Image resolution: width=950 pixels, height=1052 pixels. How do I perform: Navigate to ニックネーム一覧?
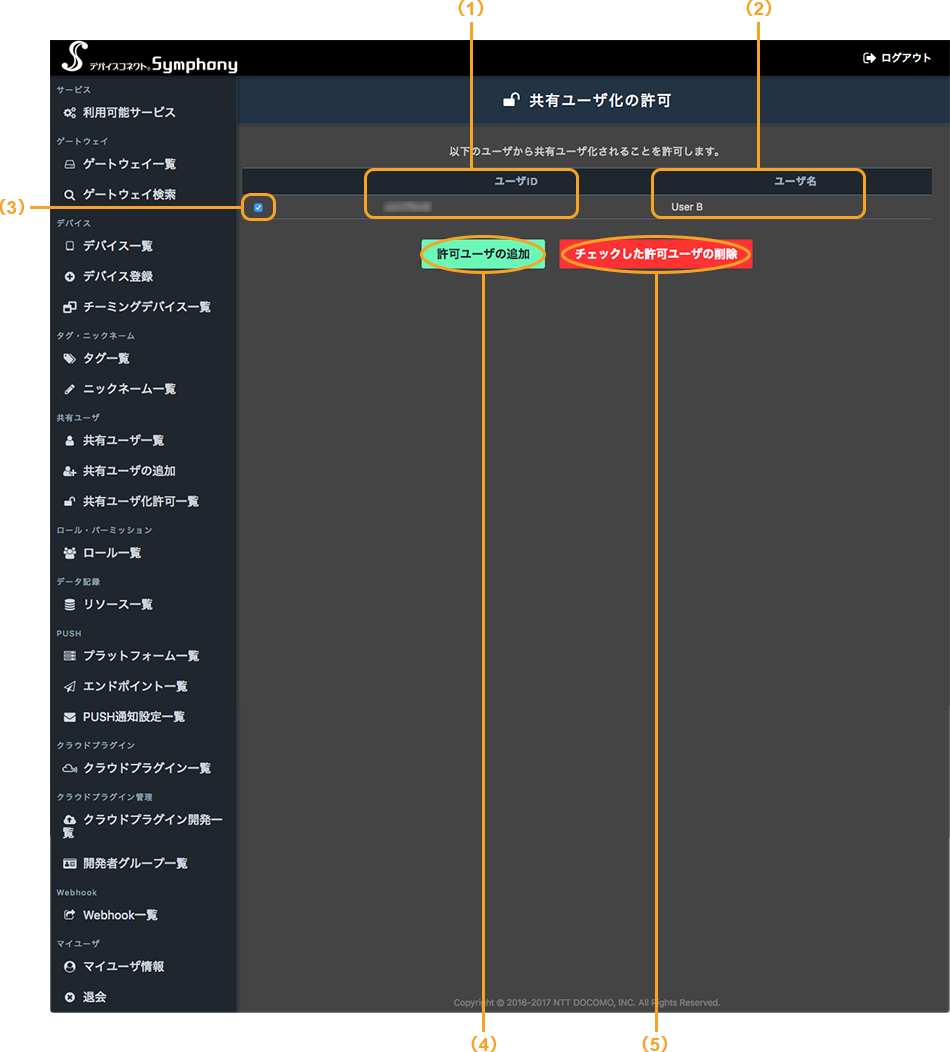(129, 389)
